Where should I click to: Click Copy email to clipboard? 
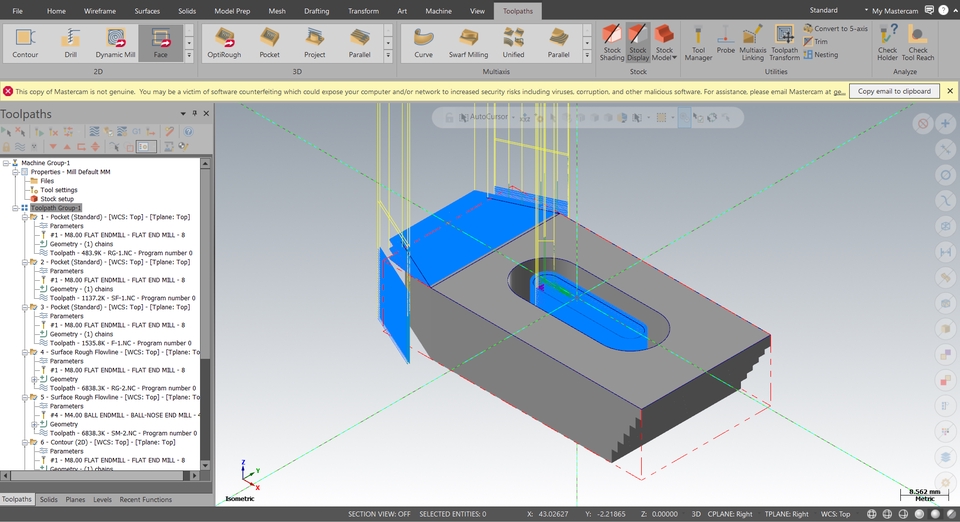coord(894,91)
